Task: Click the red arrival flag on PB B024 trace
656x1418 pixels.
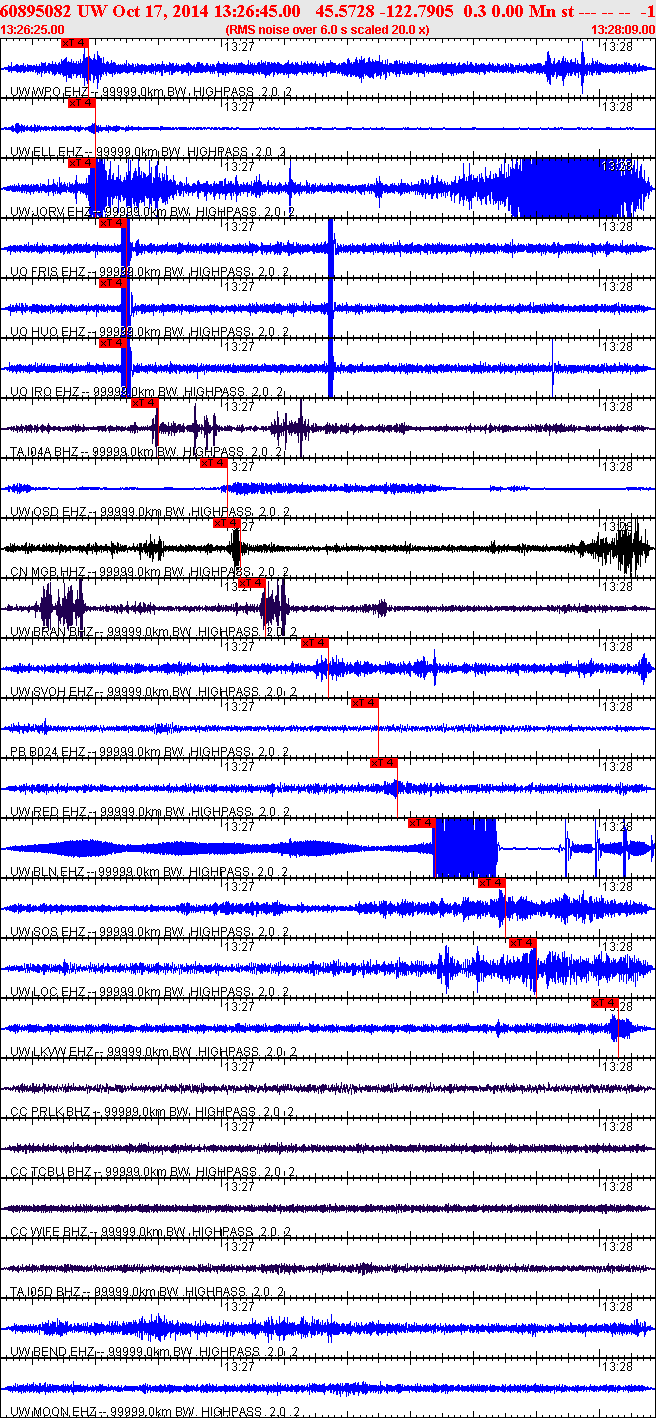Action: [365, 703]
